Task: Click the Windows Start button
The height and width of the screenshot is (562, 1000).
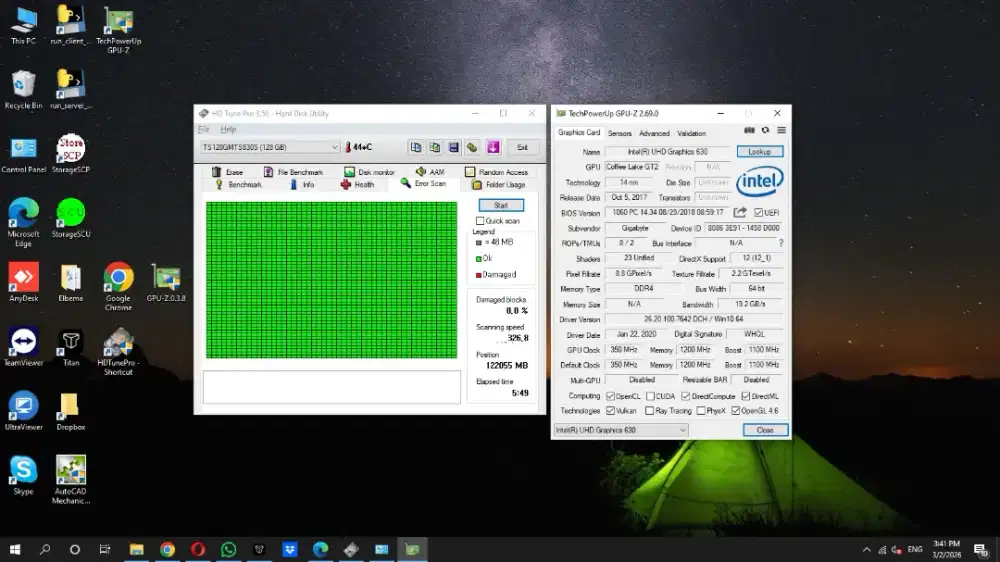Action: (x=15, y=549)
